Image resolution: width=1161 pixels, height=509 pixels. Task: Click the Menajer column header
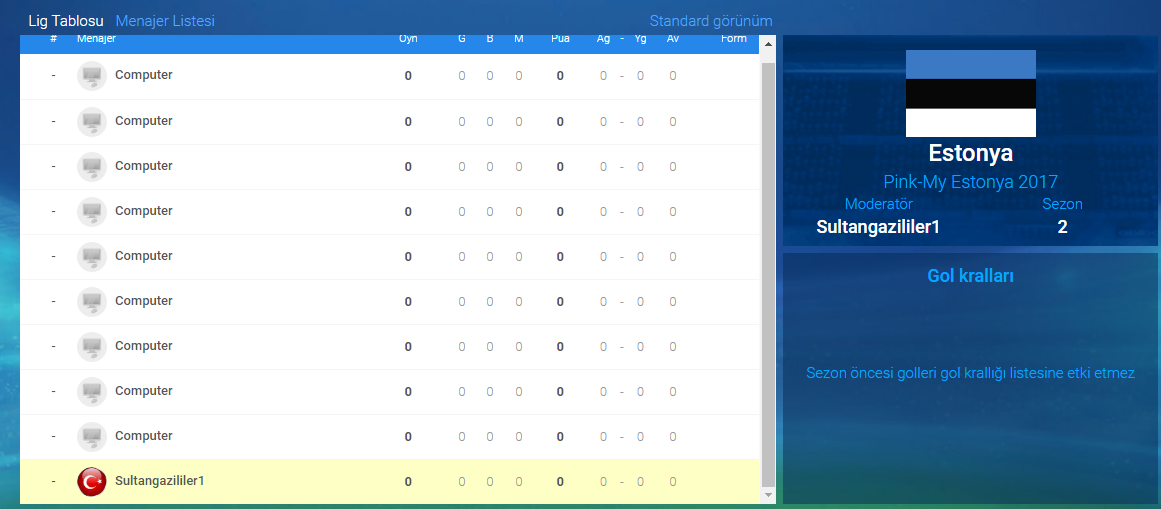point(97,39)
